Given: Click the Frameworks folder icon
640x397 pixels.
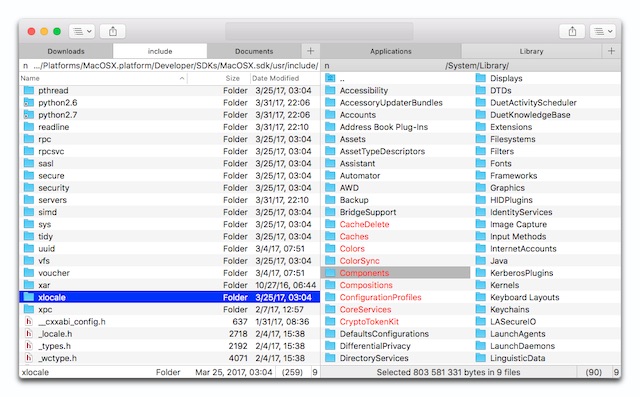Looking at the screenshot, I should [x=481, y=176].
